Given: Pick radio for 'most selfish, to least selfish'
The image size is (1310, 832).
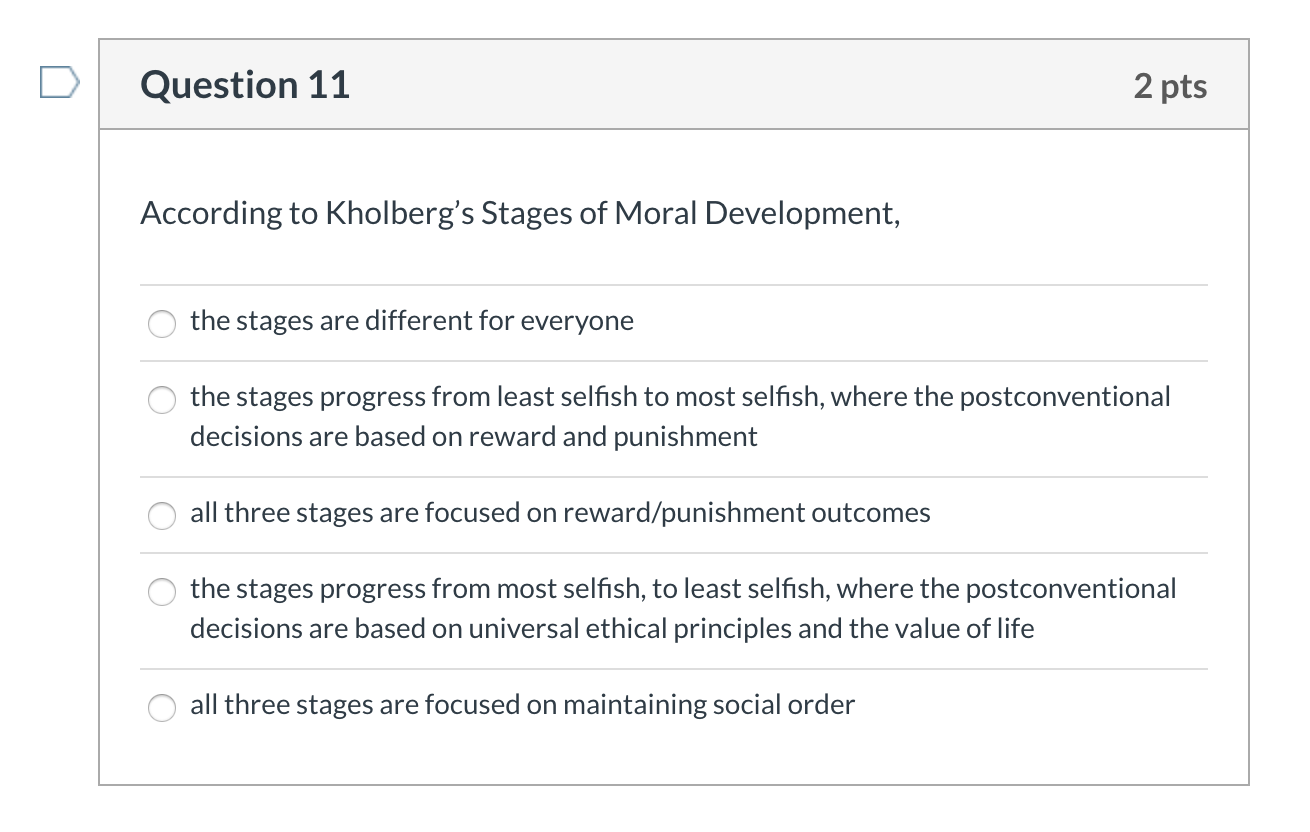Looking at the screenshot, I should (x=161, y=591).
